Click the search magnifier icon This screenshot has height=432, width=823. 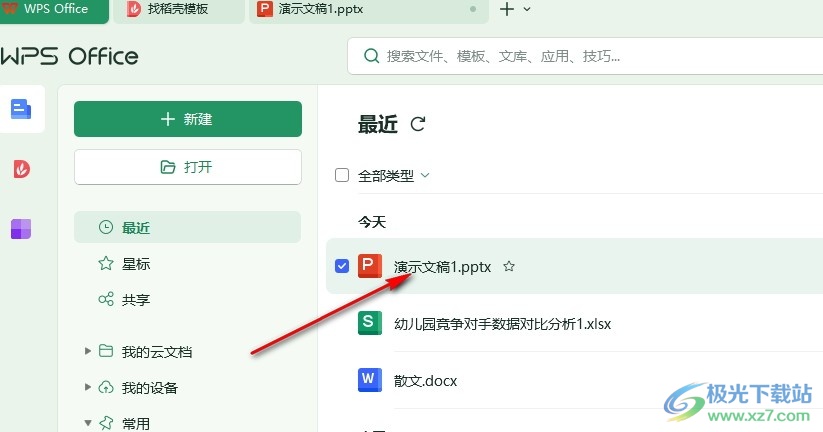click(x=371, y=56)
